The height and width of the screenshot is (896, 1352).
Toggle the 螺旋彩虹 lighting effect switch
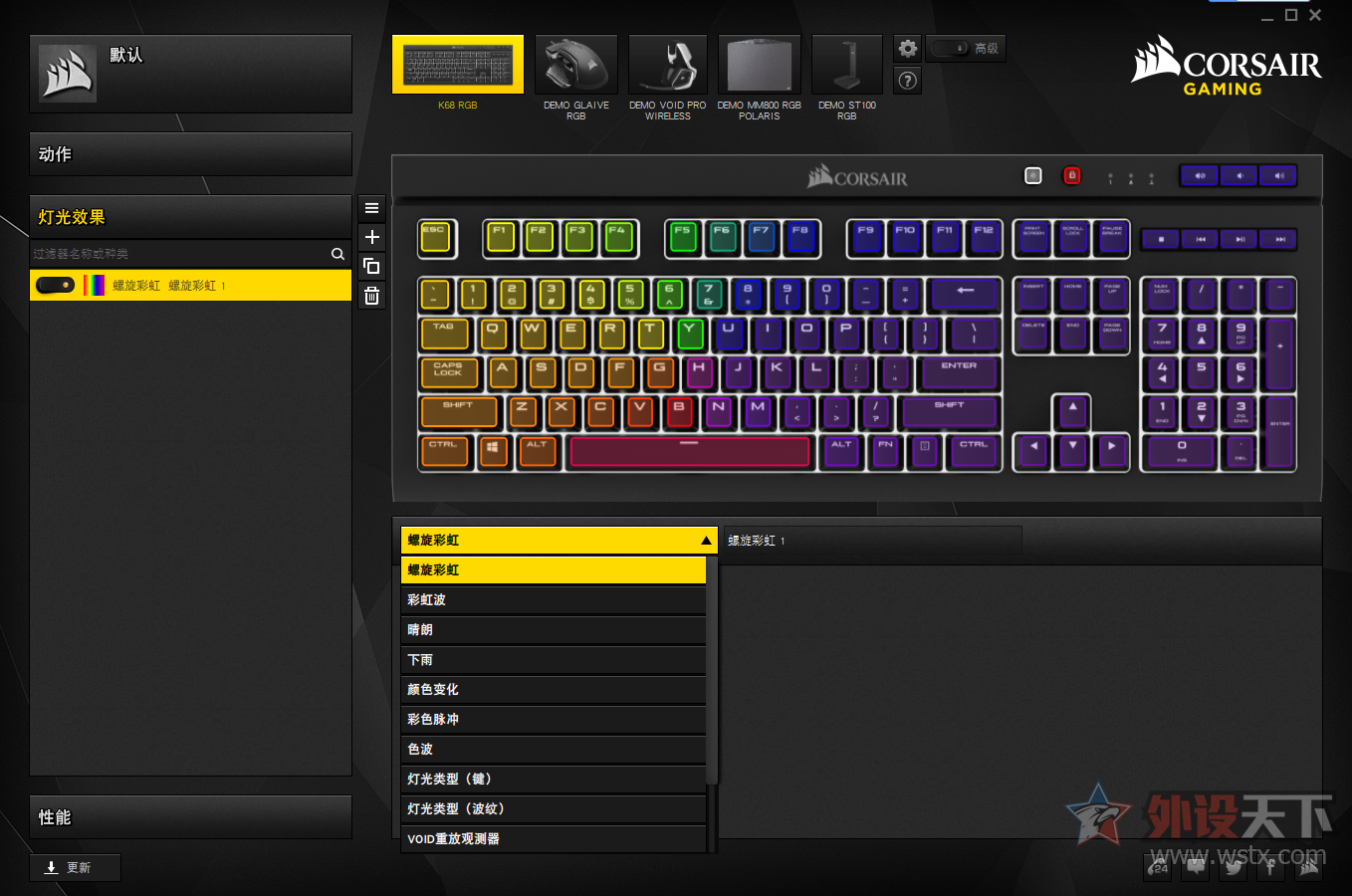tap(55, 286)
